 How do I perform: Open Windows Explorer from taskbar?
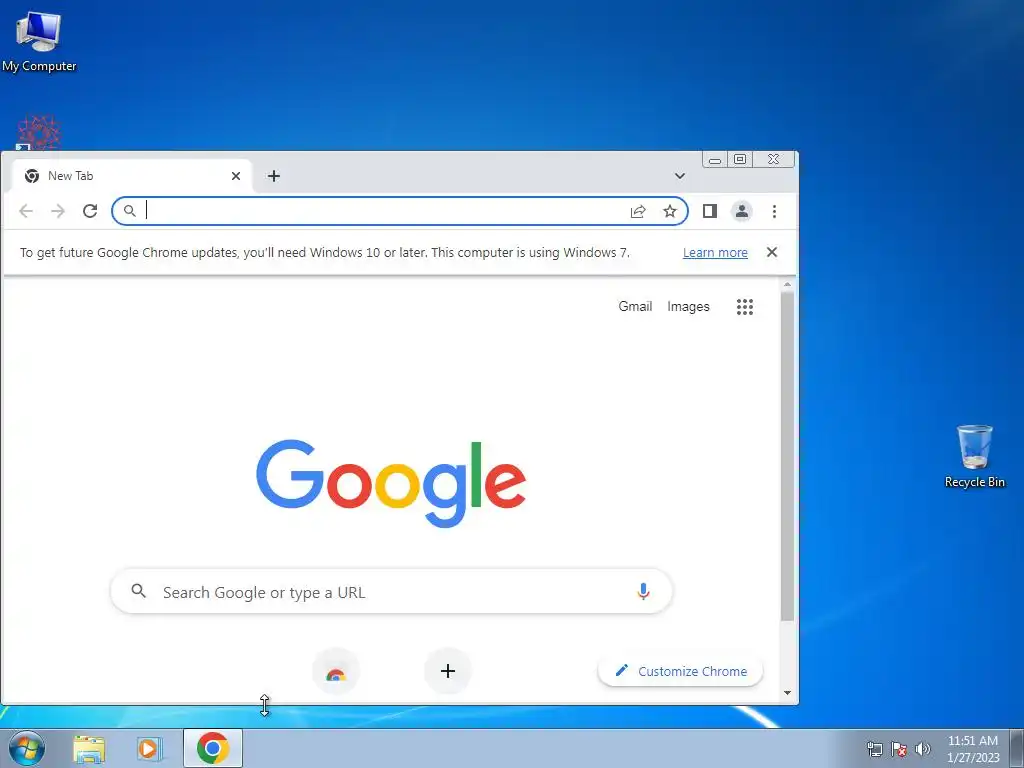pyautogui.click(x=89, y=749)
